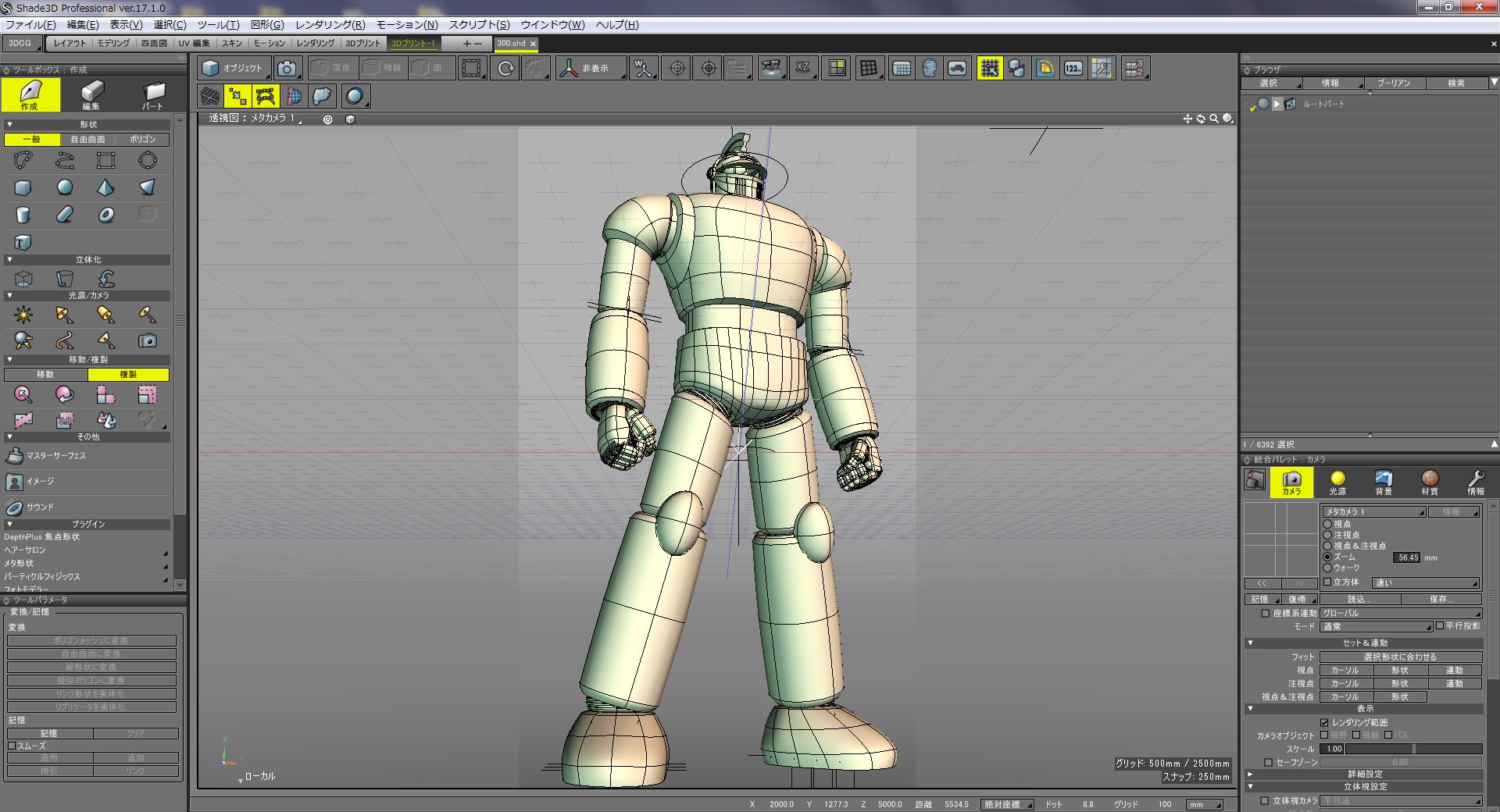
Task: Collapse the 形状 toolbox section
Action: coord(9,124)
